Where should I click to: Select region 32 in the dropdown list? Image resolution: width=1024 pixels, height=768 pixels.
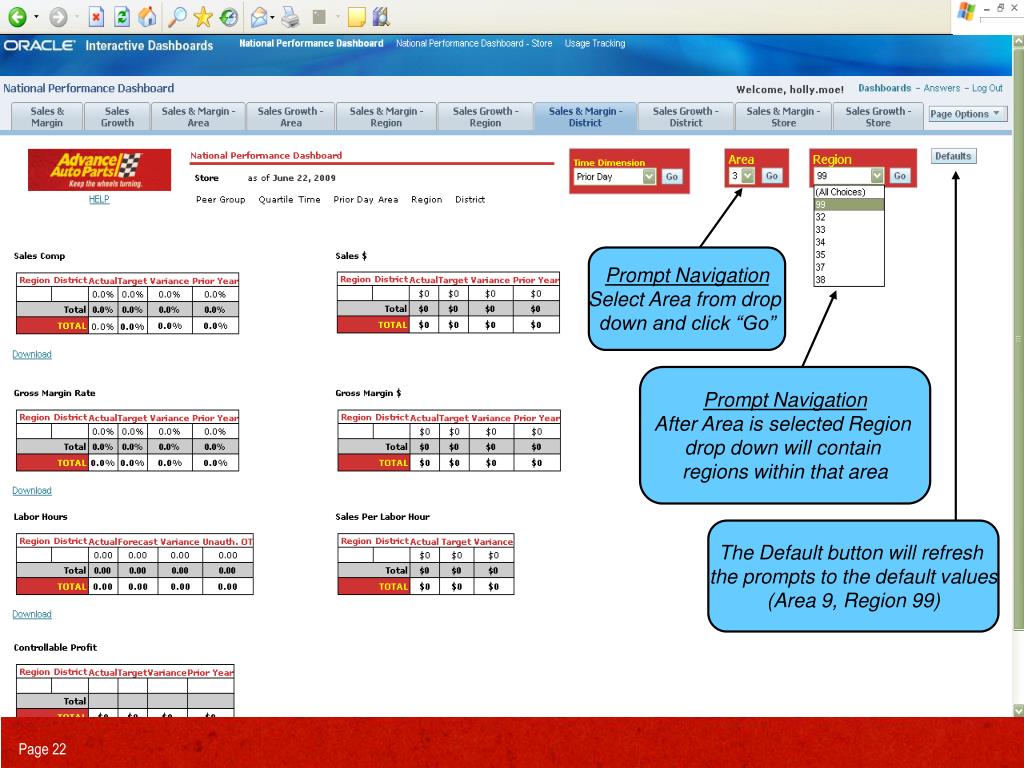[x=849, y=217]
